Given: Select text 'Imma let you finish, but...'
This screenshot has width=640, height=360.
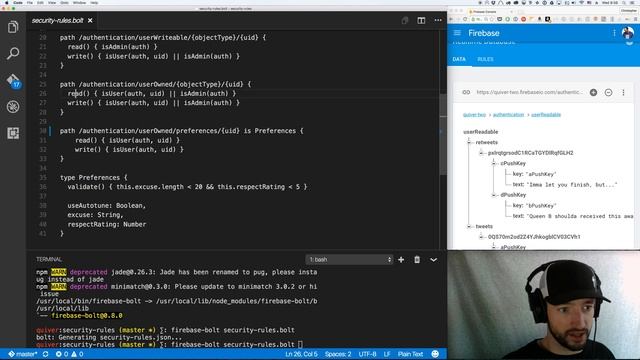Looking at the screenshot, I should [572, 185].
